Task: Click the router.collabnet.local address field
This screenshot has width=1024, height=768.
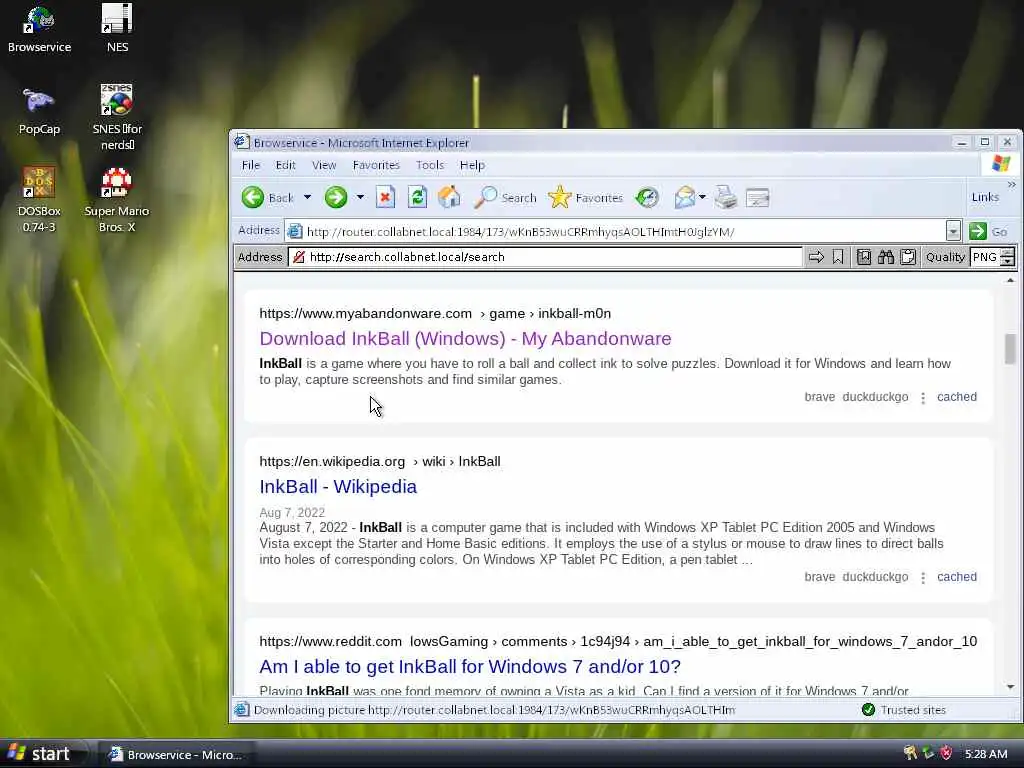Action: click(616, 231)
